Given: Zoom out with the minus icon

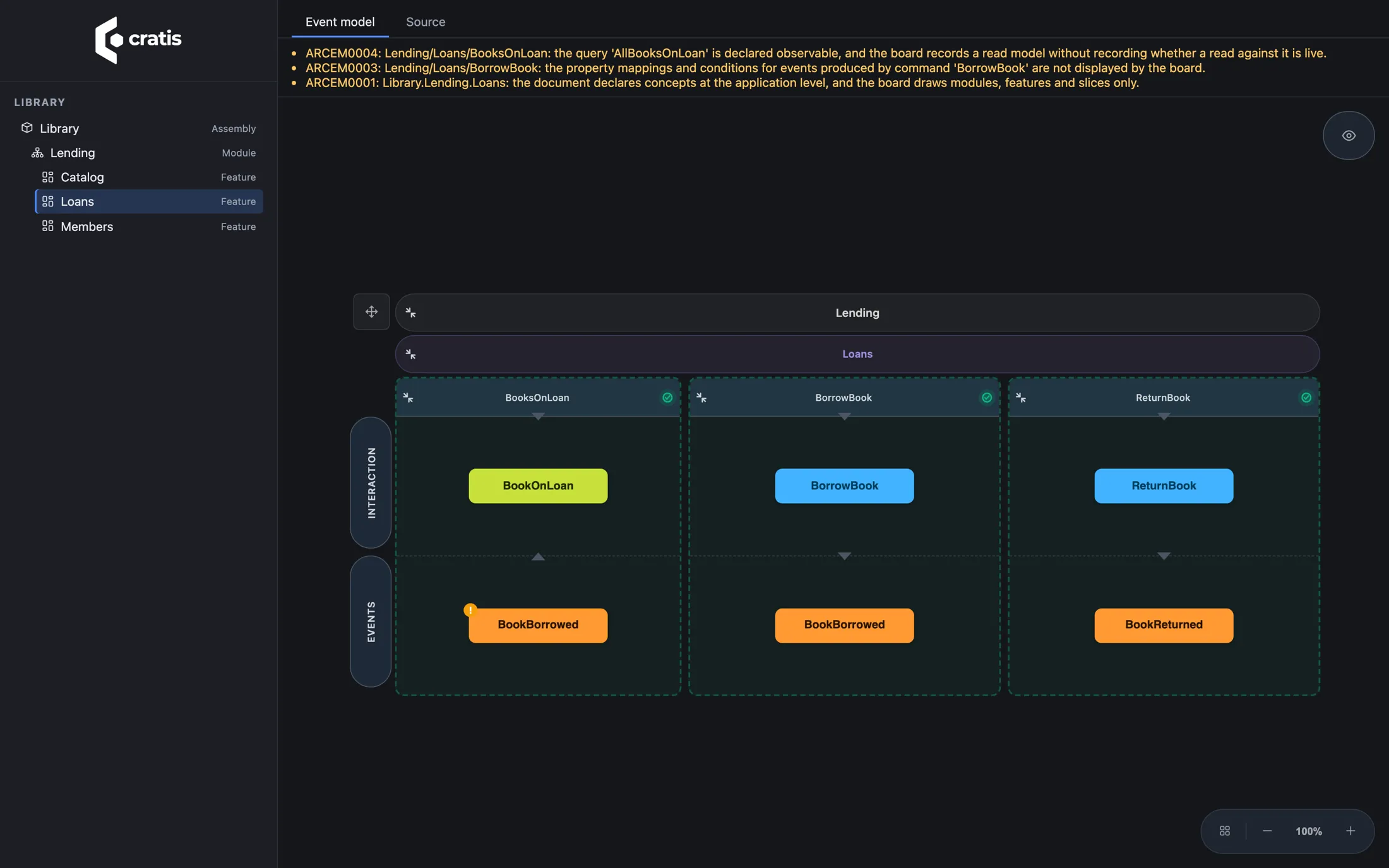Looking at the screenshot, I should [1267, 831].
